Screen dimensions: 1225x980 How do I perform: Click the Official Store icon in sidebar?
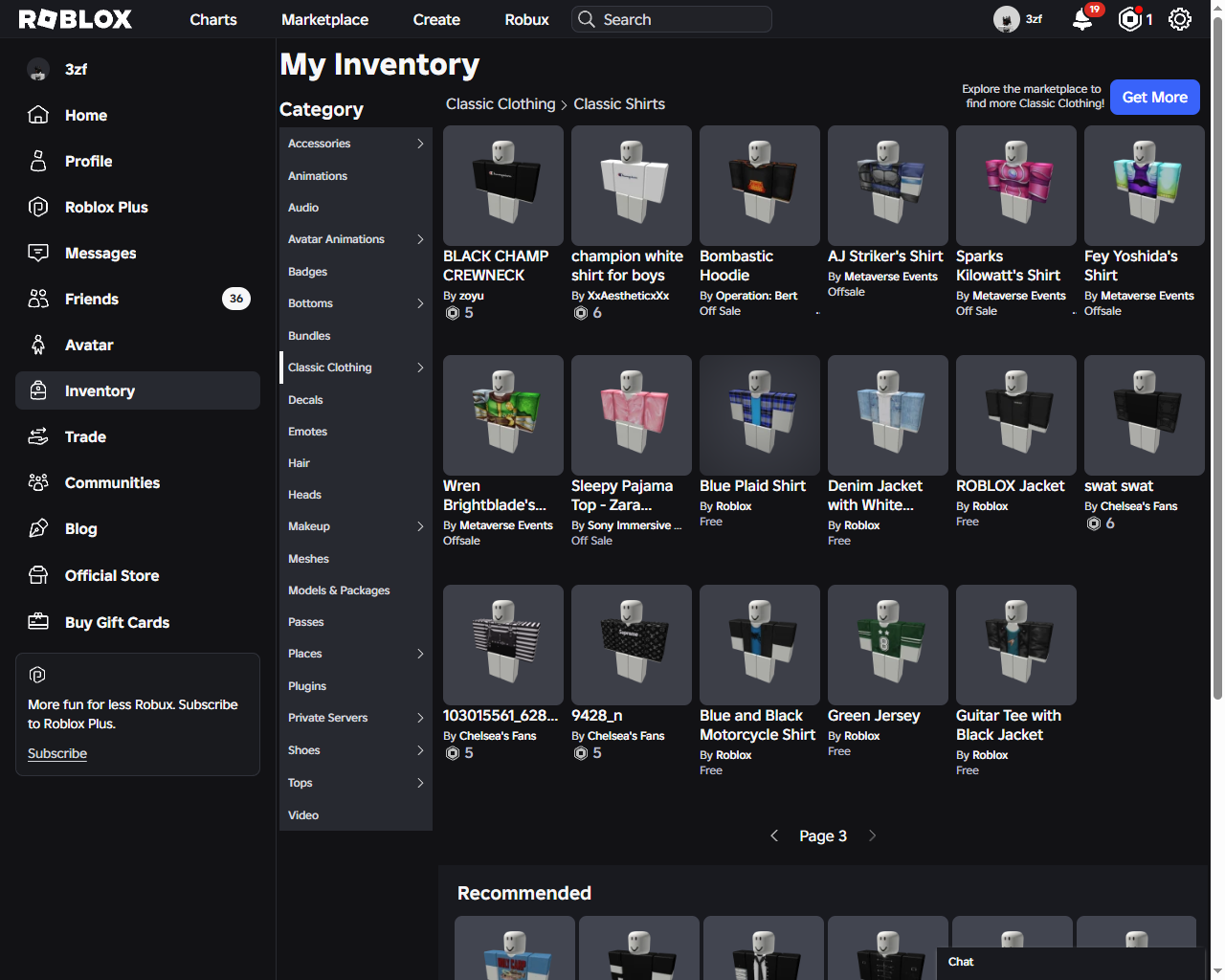pos(38,575)
